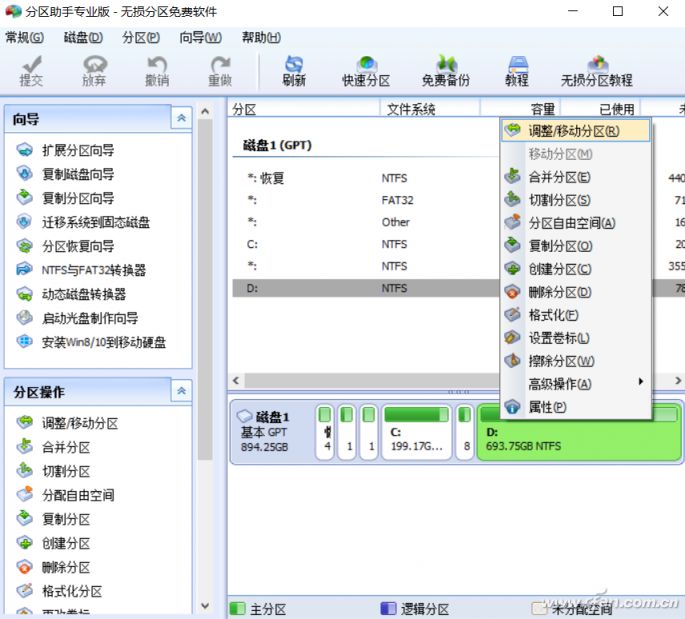Screen dimensions: 685x619
Task: Sort by 容量 column header
Action: click(520, 109)
